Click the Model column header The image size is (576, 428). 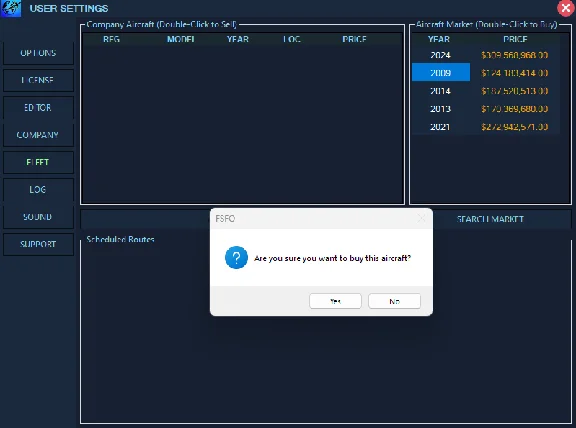point(181,39)
